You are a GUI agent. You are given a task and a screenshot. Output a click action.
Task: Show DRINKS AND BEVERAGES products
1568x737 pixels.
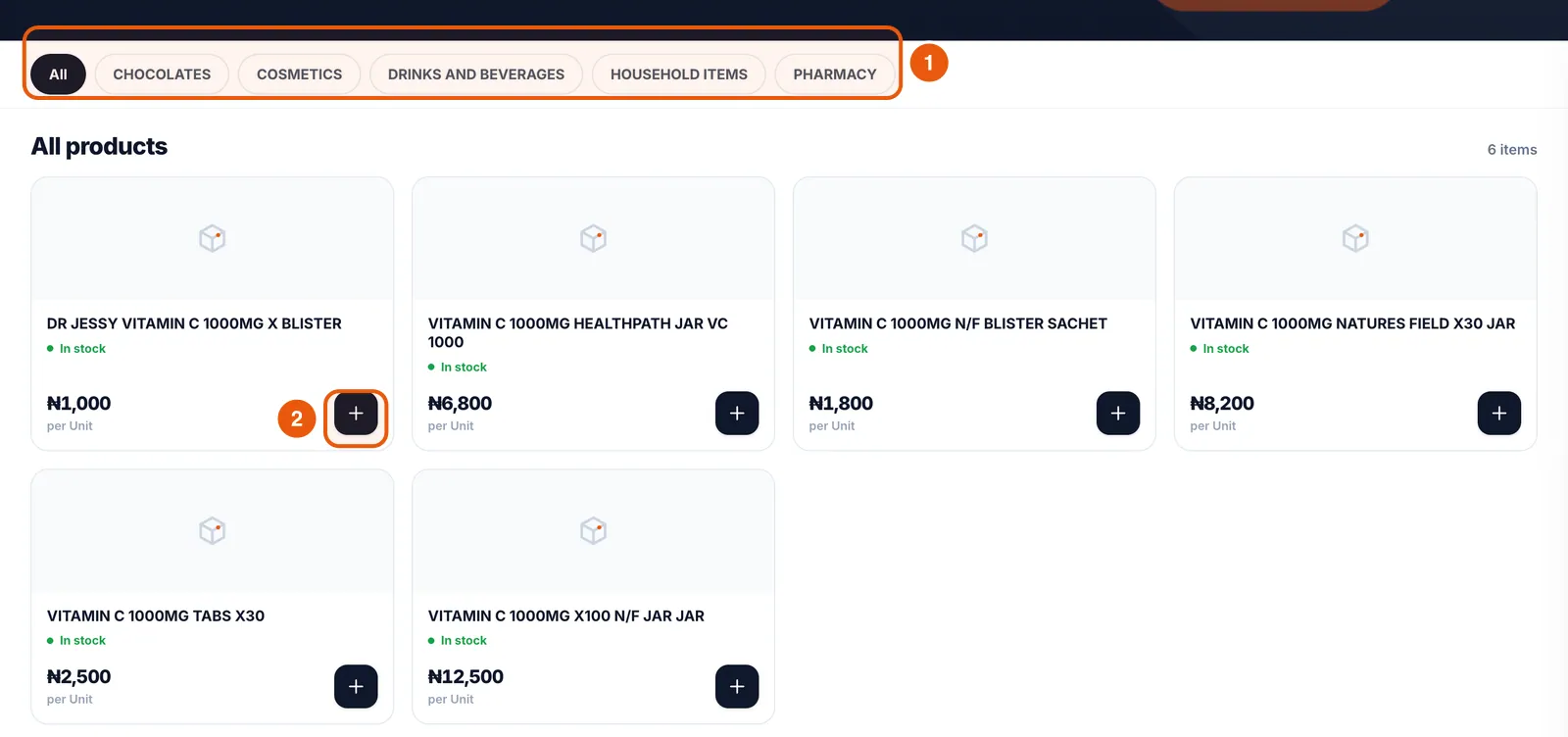click(476, 74)
